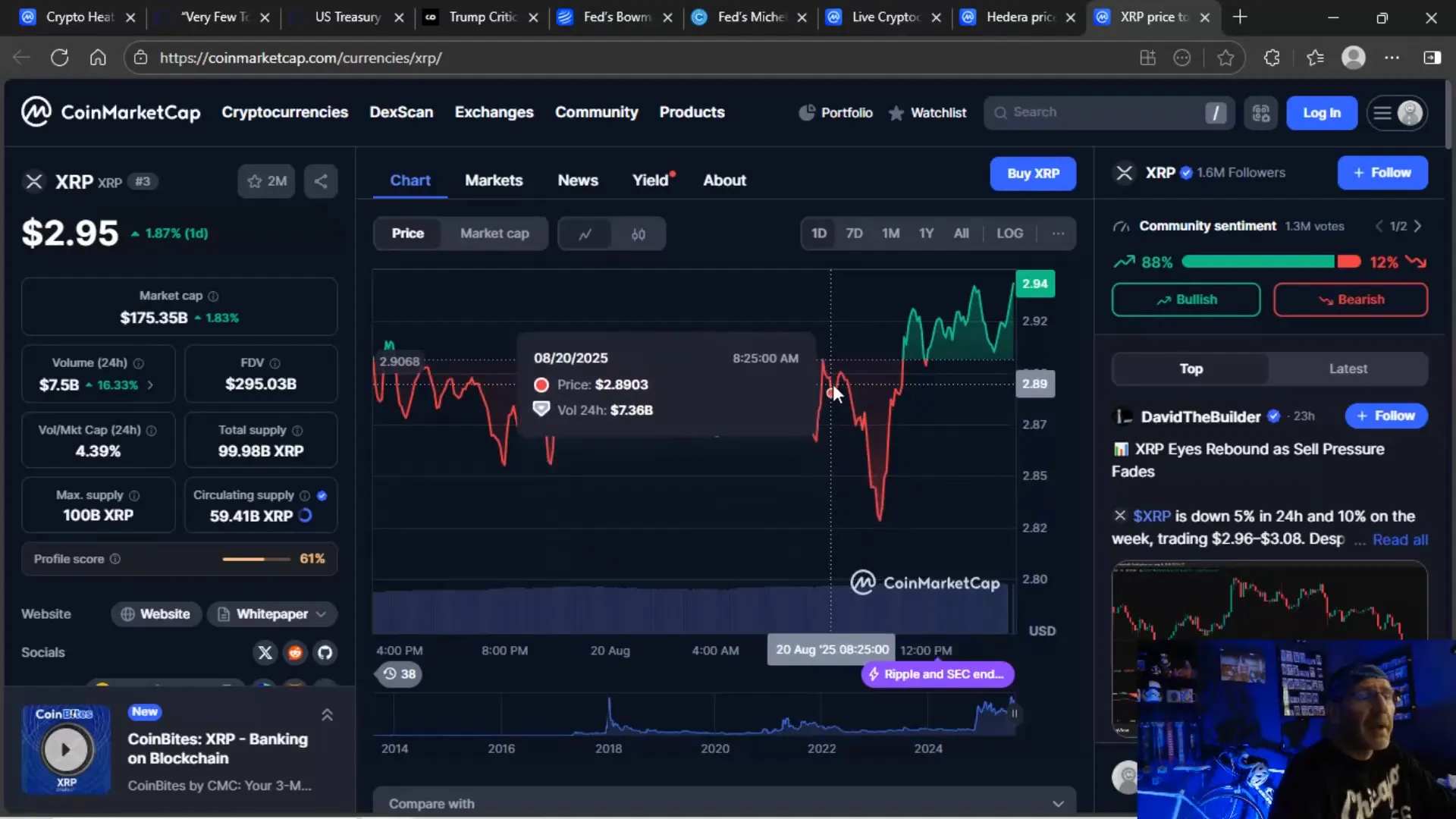Play the CoinBites XRP video
The width and height of the screenshot is (1456, 819).
point(66,749)
